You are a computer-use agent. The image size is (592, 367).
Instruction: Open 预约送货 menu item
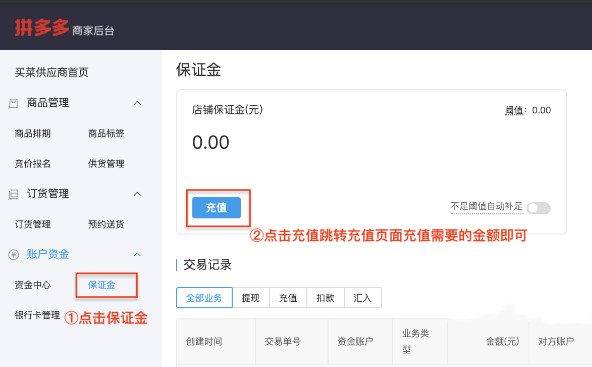[x=106, y=224]
